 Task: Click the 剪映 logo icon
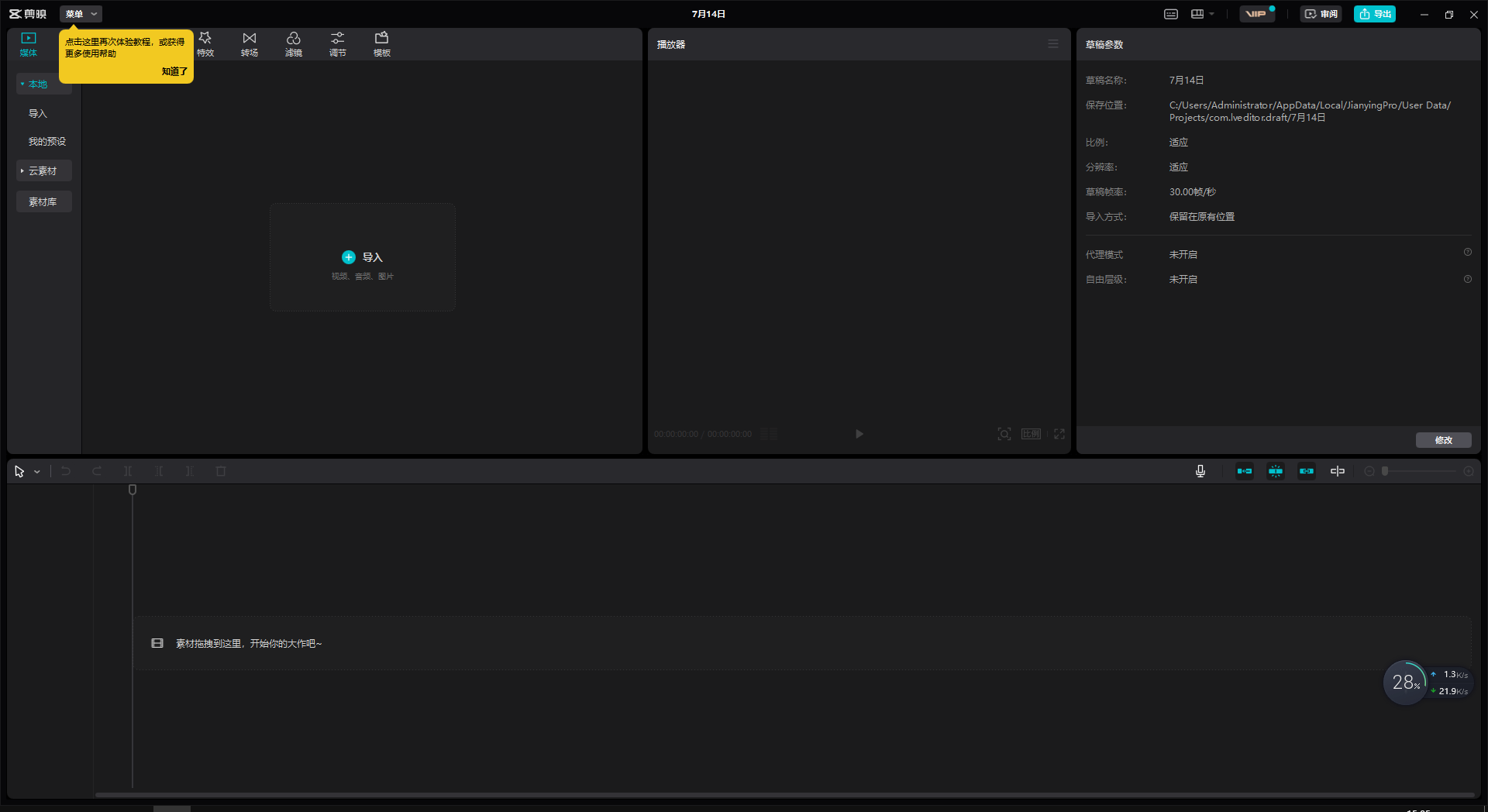pos(28,14)
